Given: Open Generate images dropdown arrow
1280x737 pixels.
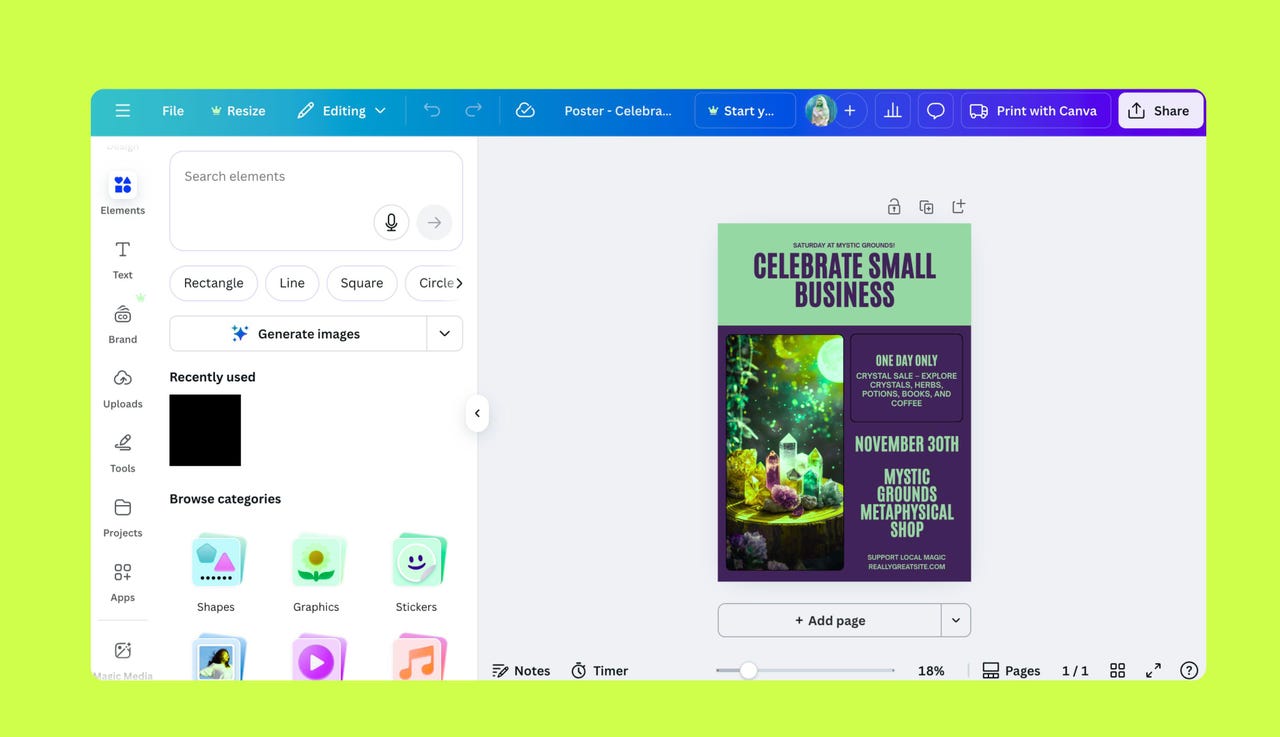Looking at the screenshot, I should pos(445,334).
